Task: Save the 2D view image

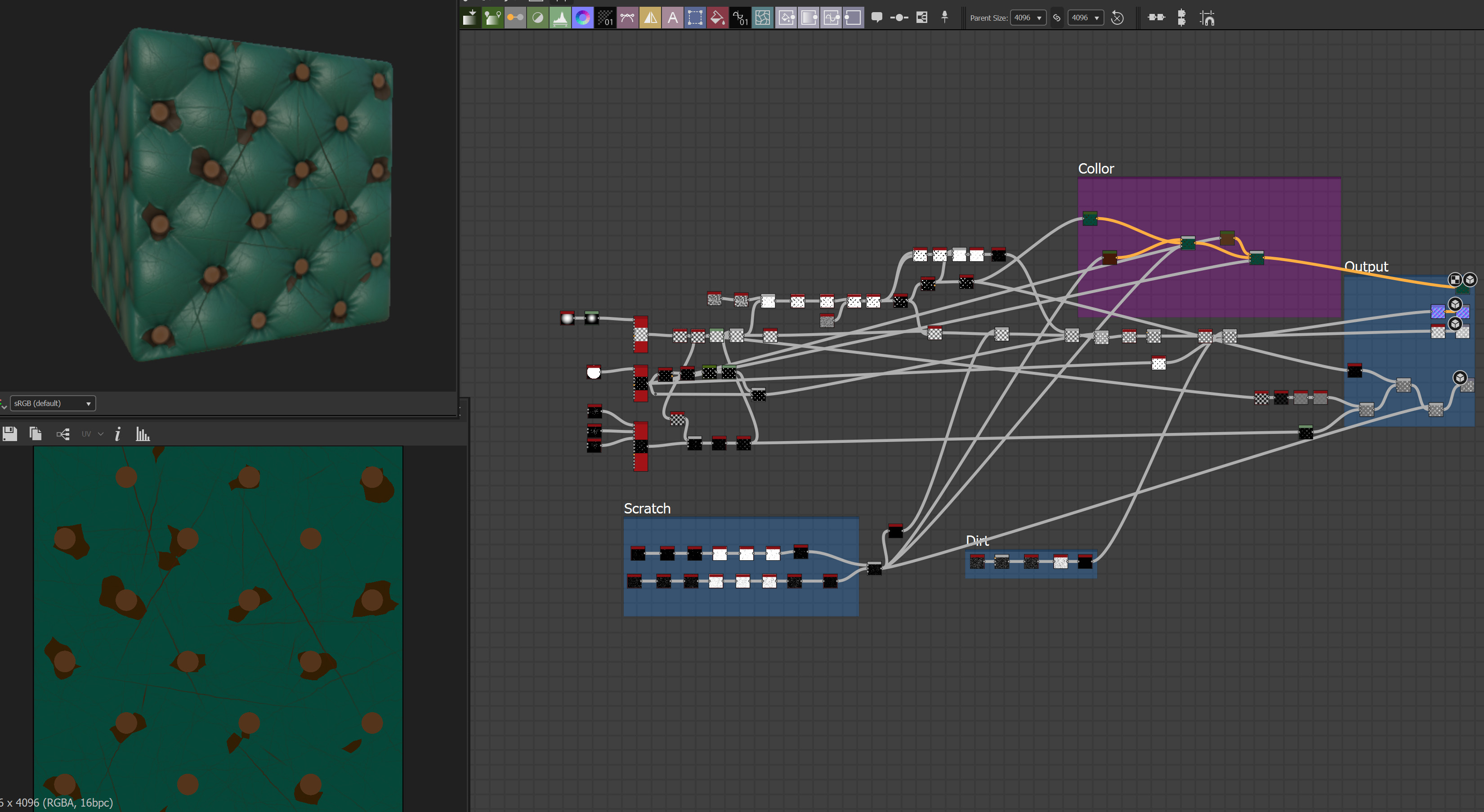Action: point(10,433)
